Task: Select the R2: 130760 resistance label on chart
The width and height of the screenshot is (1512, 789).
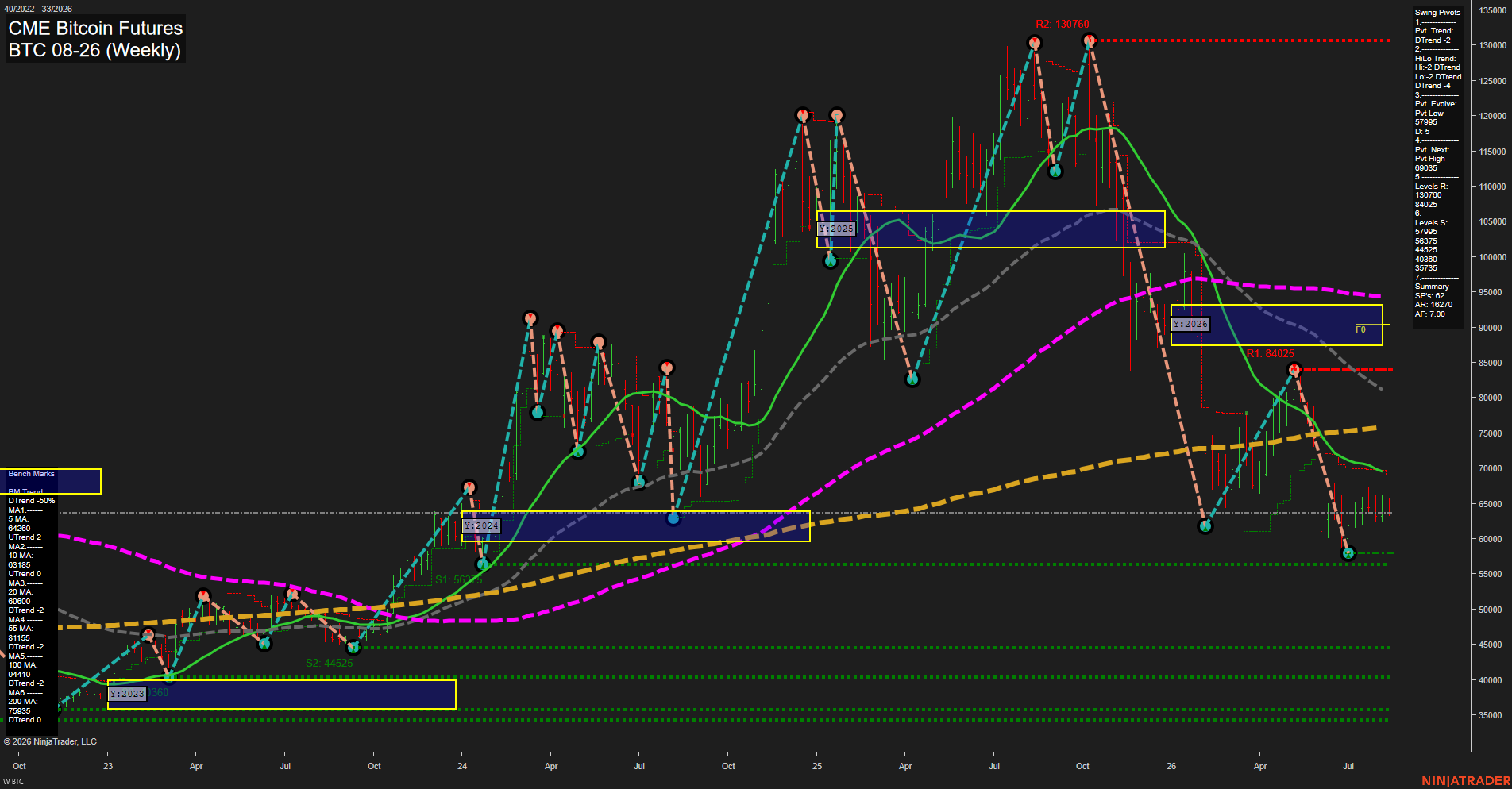Action: (1063, 25)
